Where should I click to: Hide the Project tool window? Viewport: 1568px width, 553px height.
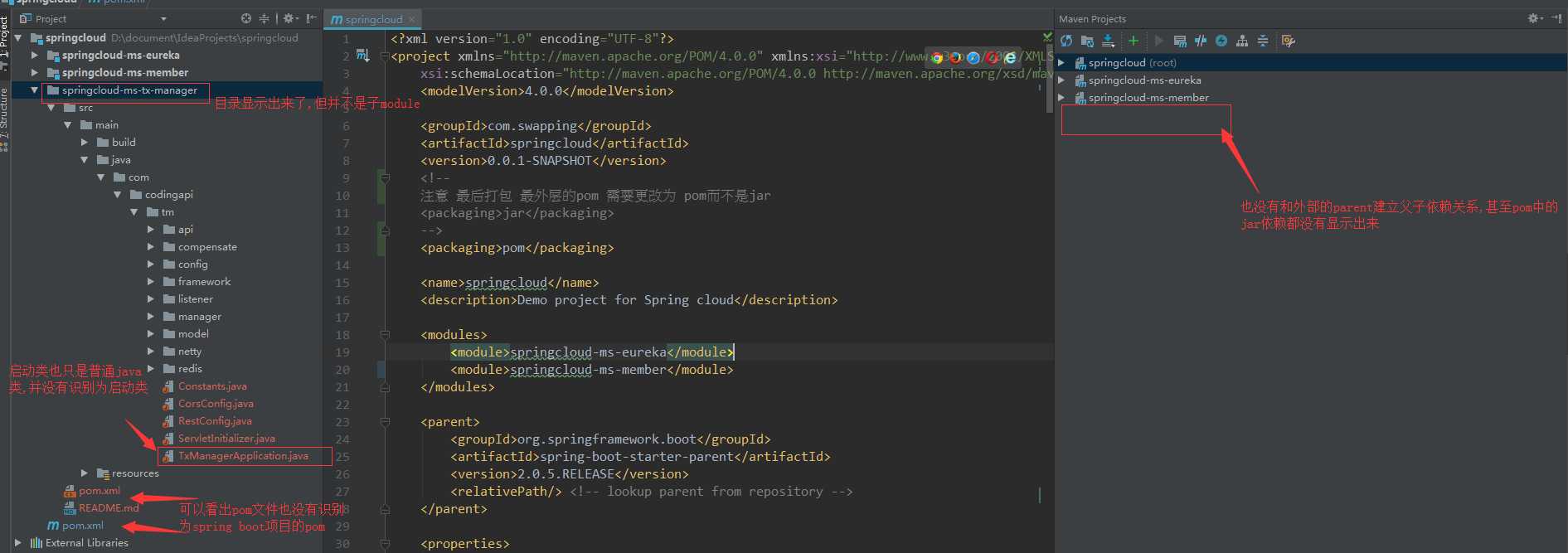311,18
